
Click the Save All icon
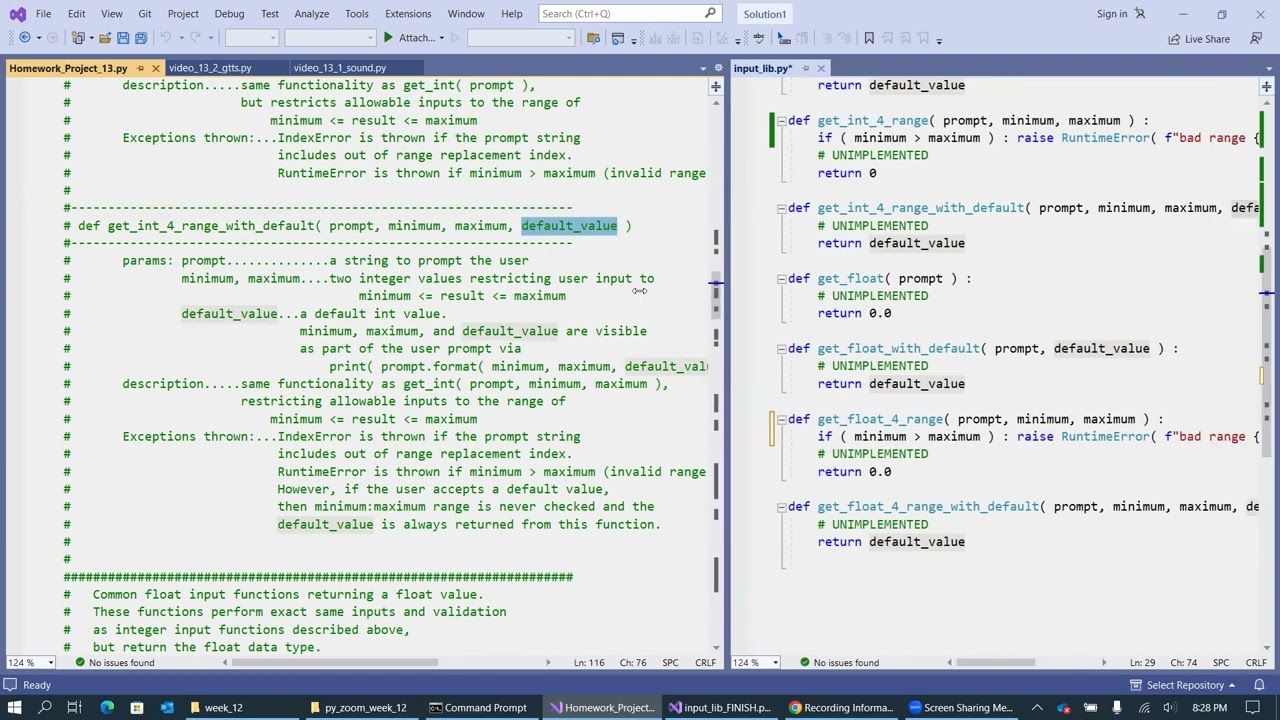click(141, 38)
